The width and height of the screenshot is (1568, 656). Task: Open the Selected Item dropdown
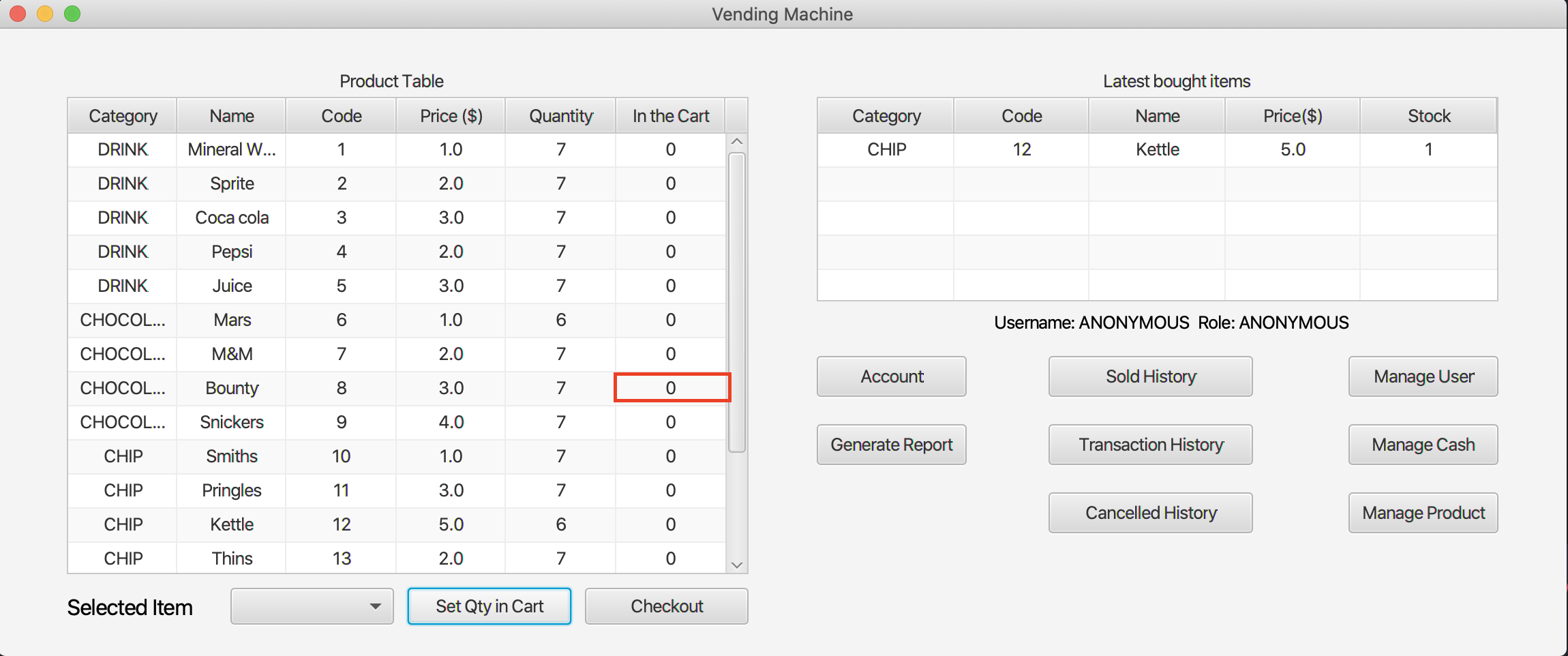tap(312, 606)
